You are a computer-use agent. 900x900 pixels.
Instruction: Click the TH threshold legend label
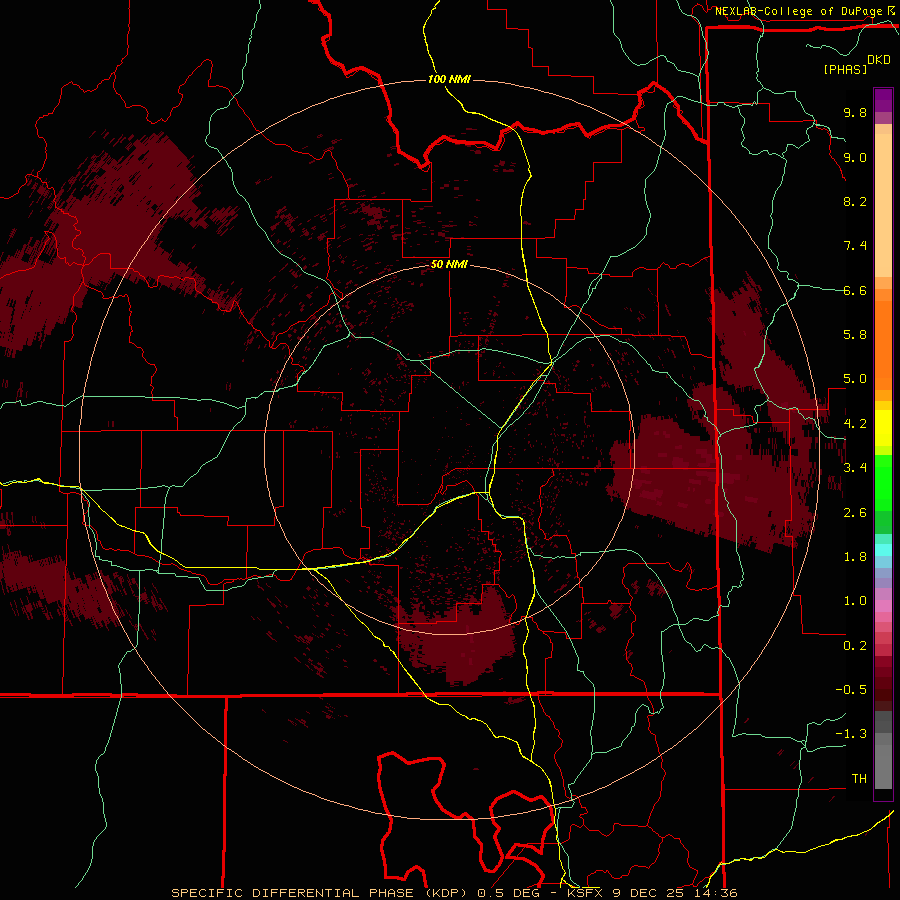coord(859,779)
